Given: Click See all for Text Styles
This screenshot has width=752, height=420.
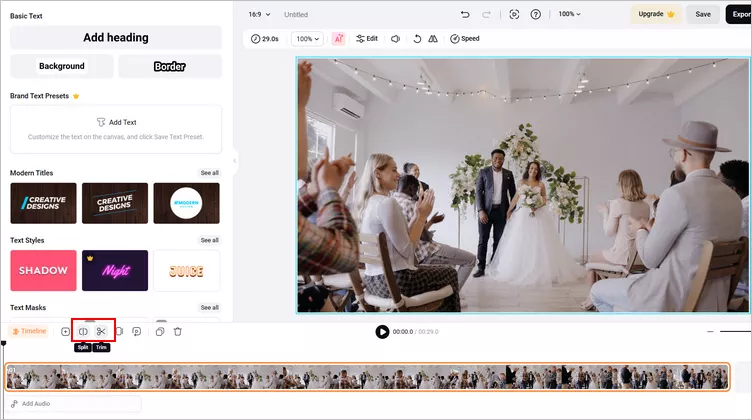Looking at the screenshot, I should pos(210,240).
